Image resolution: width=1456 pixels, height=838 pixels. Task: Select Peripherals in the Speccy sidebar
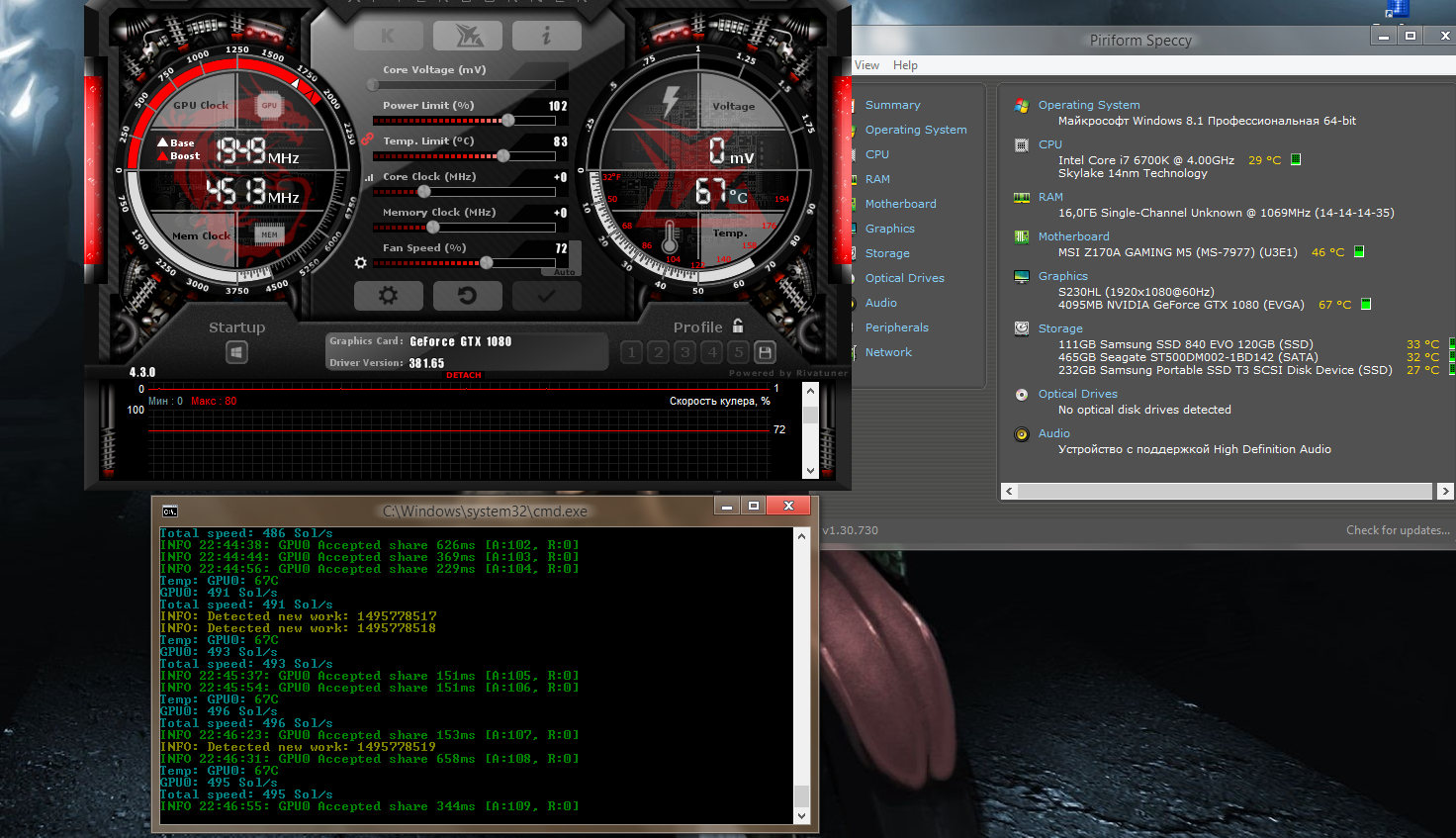pyautogui.click(x=896, y=327)
